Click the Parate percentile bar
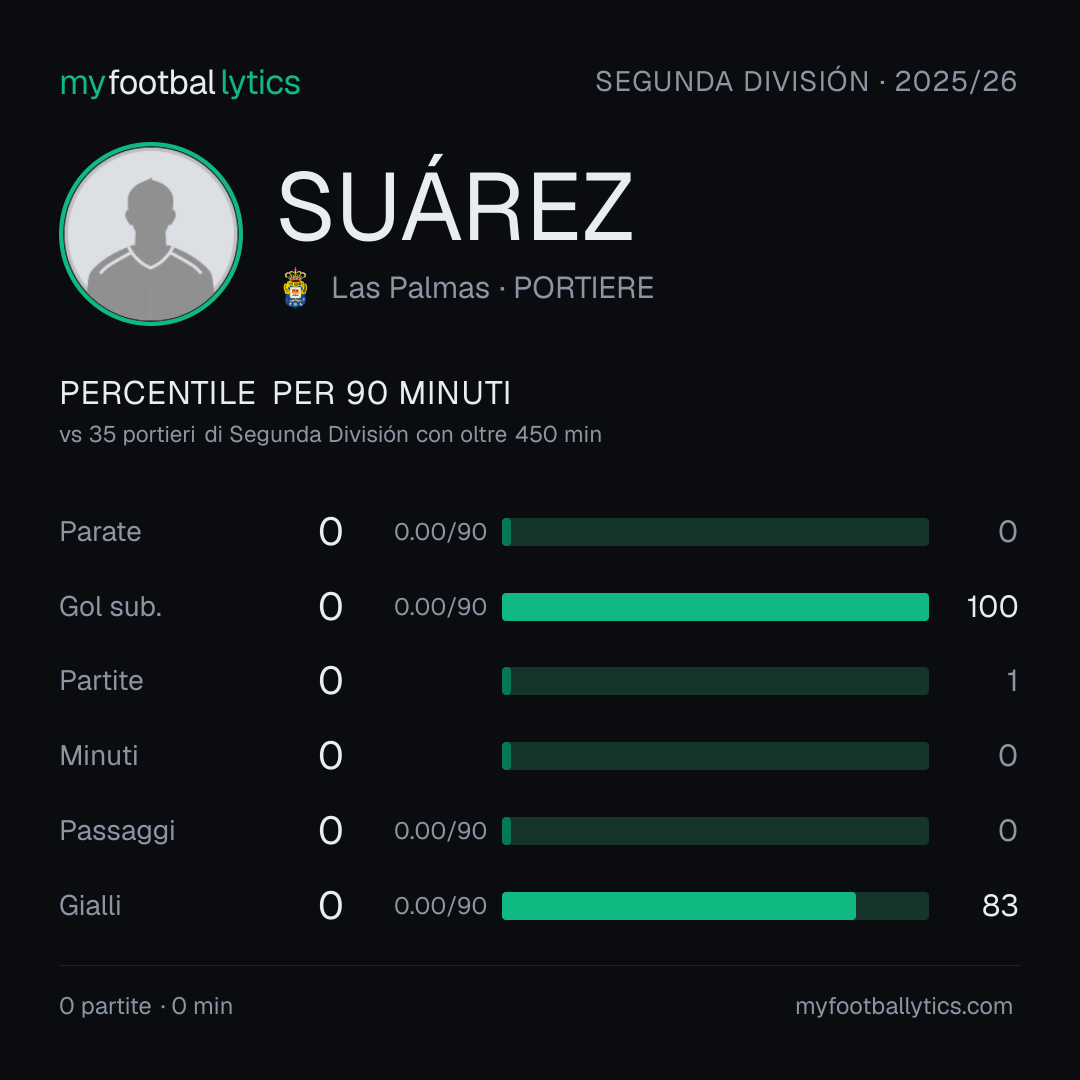The width and height of the screenshot is (1080, 1080). [x=715, y=532]
